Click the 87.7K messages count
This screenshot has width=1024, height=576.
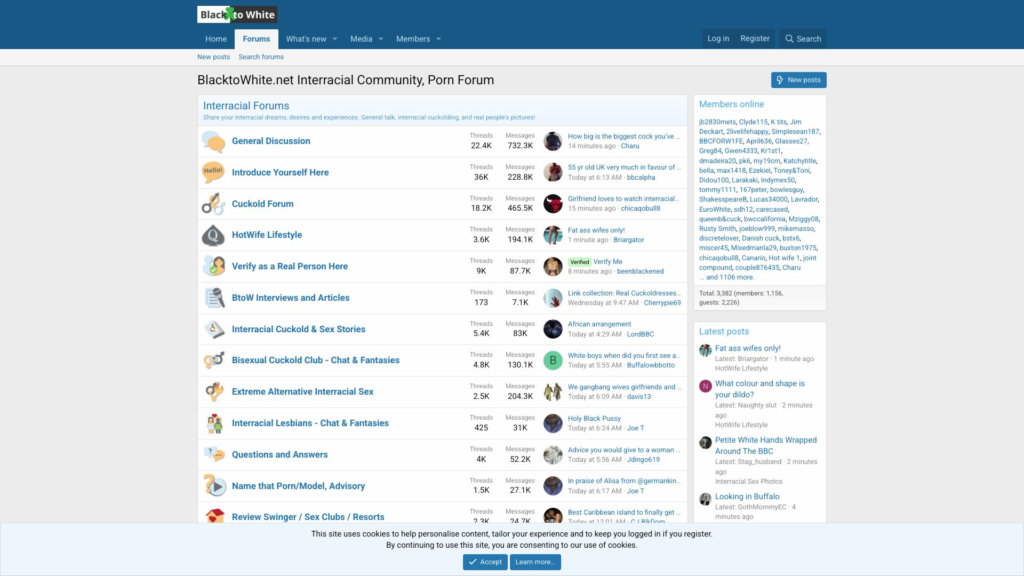pos(520,271)
